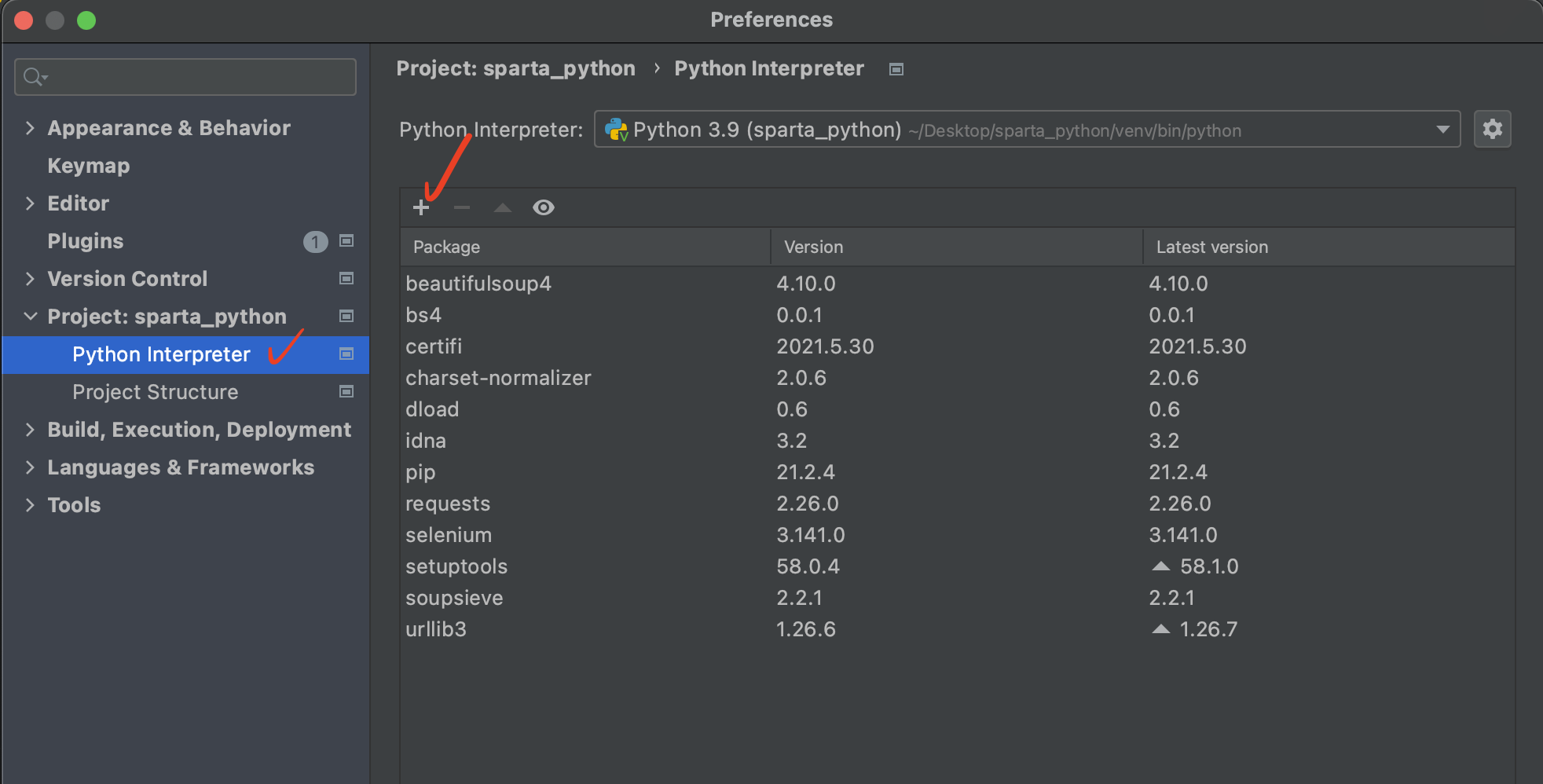The height and width of the screenshot is (784, 1543).
Task: Click the project-level icon beside Plugins
Action: coord(346,240)
